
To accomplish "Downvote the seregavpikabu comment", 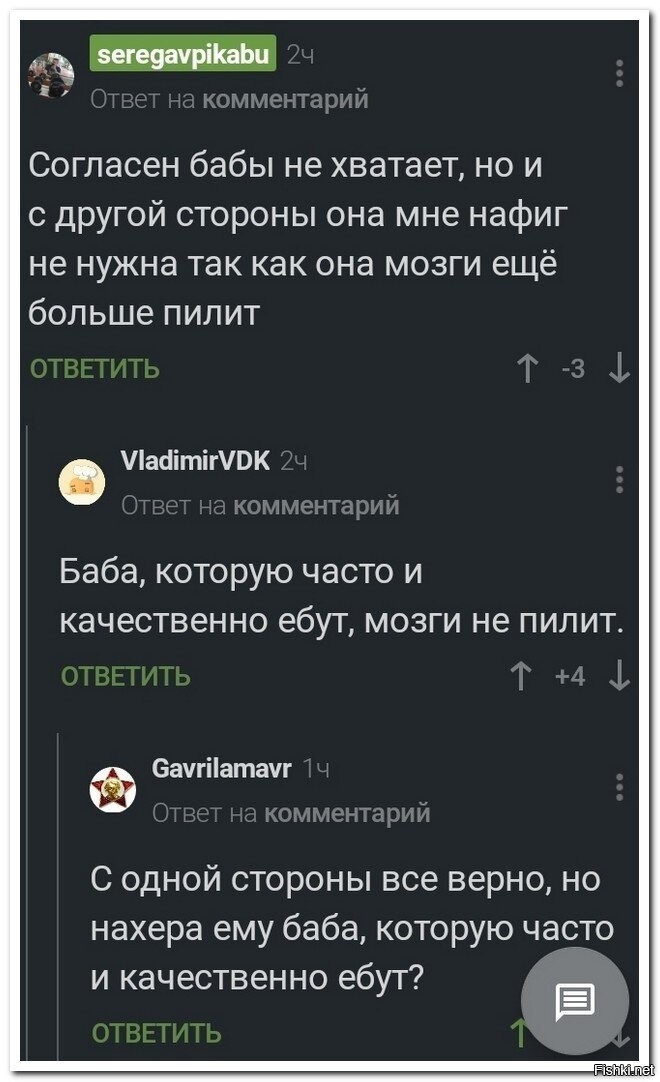I will coord(619,369).
